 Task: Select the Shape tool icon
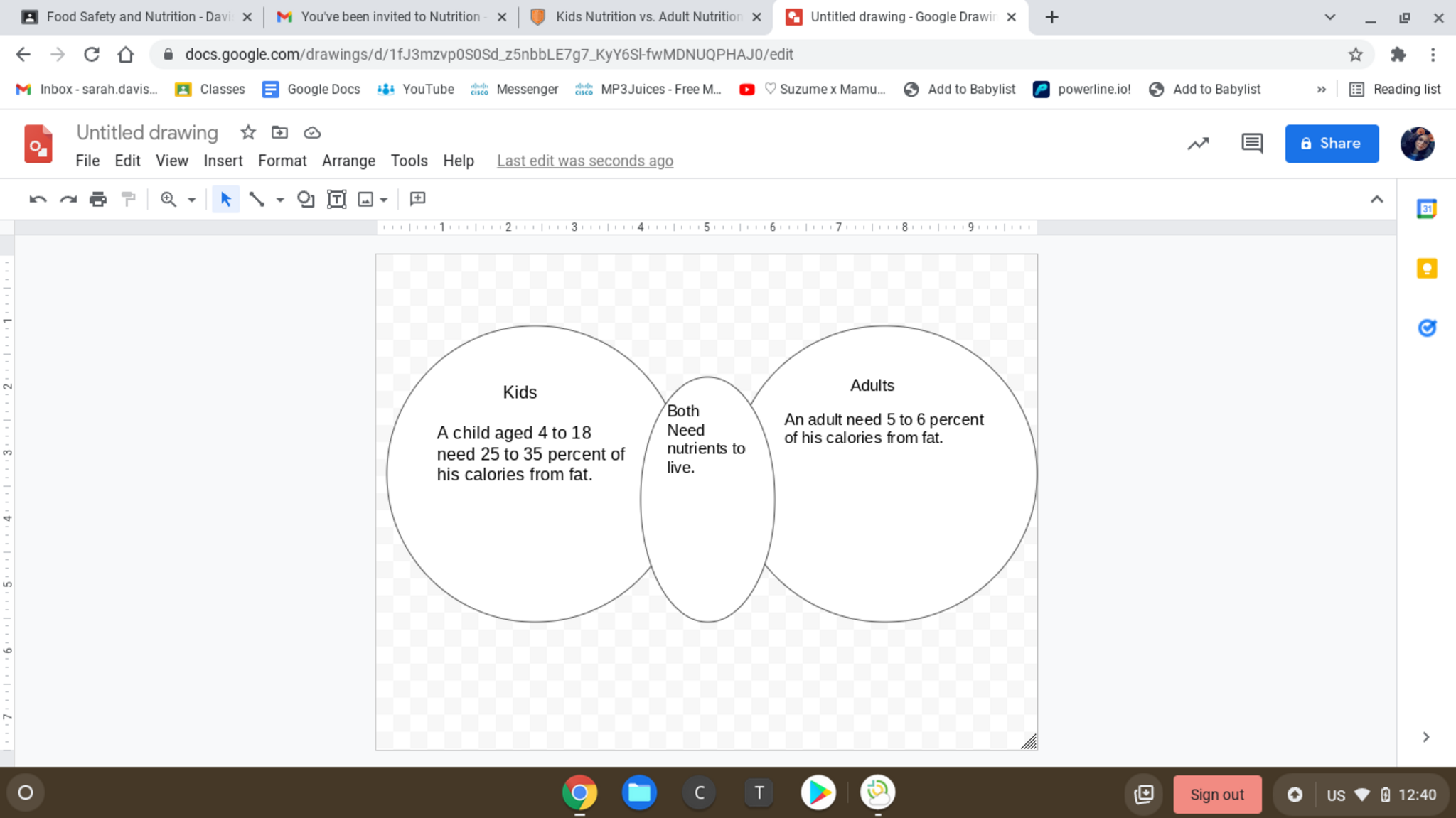coord(306,200)
